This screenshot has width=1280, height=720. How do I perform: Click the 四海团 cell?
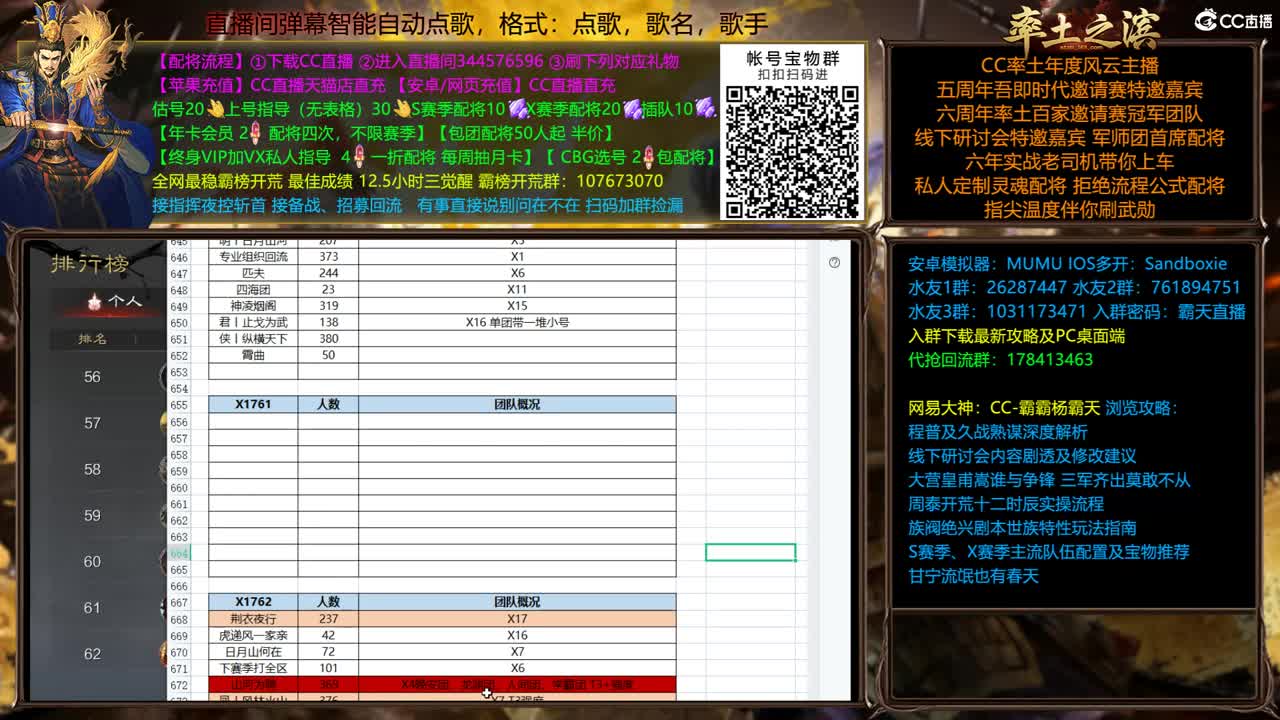click(x=253, y=290)
